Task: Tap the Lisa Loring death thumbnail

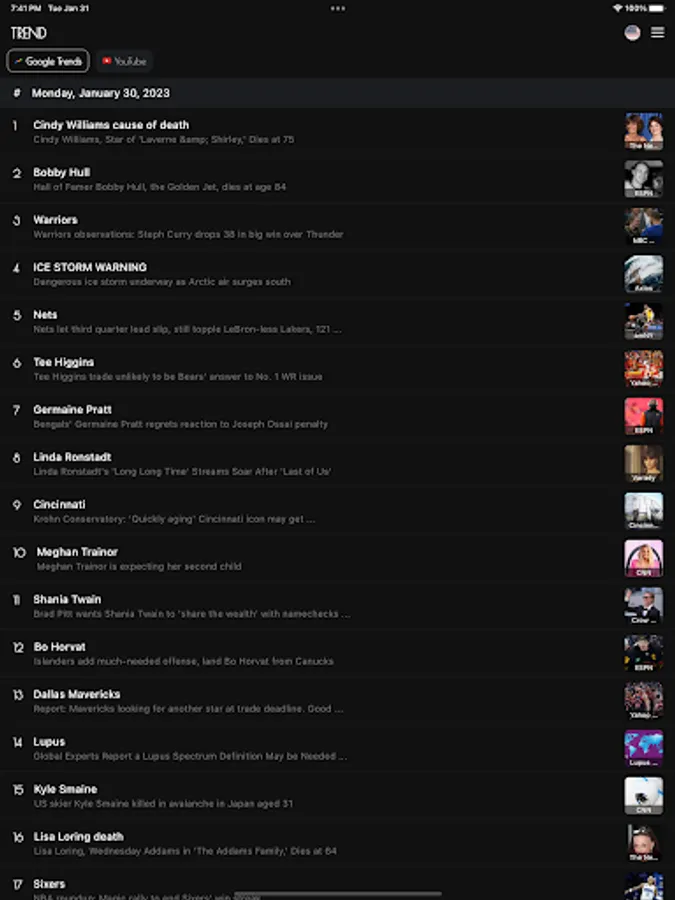Action: pyautogui.click(x=643, y=843)
